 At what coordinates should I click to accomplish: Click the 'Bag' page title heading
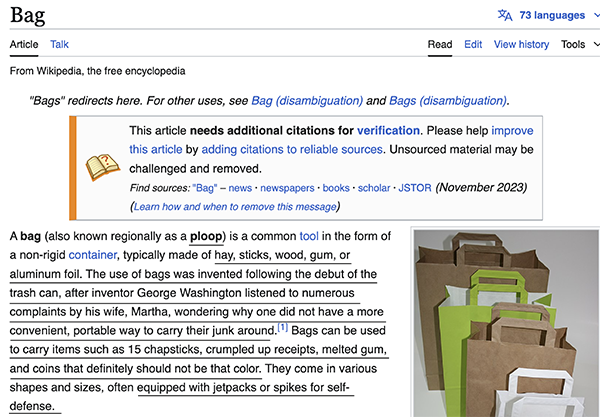[x=28, y=15]
